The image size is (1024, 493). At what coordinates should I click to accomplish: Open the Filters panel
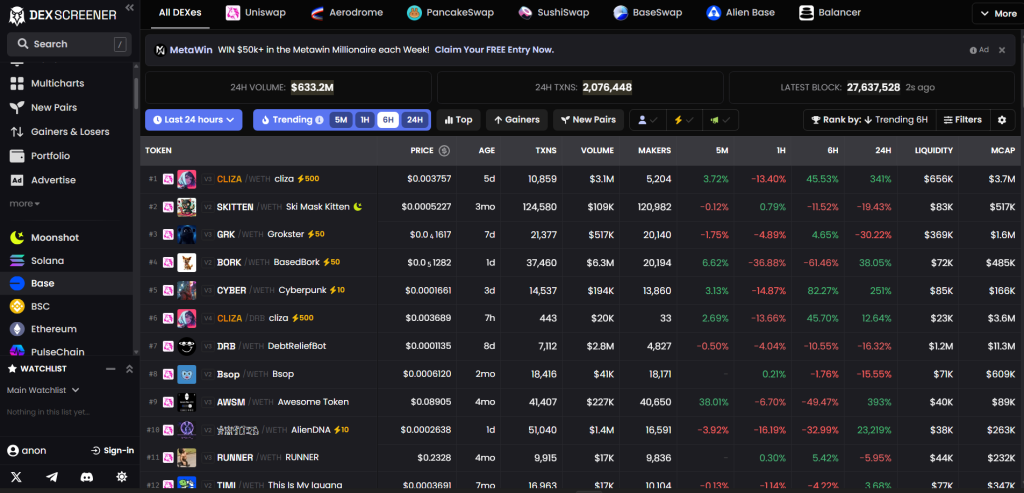(963, 120)
